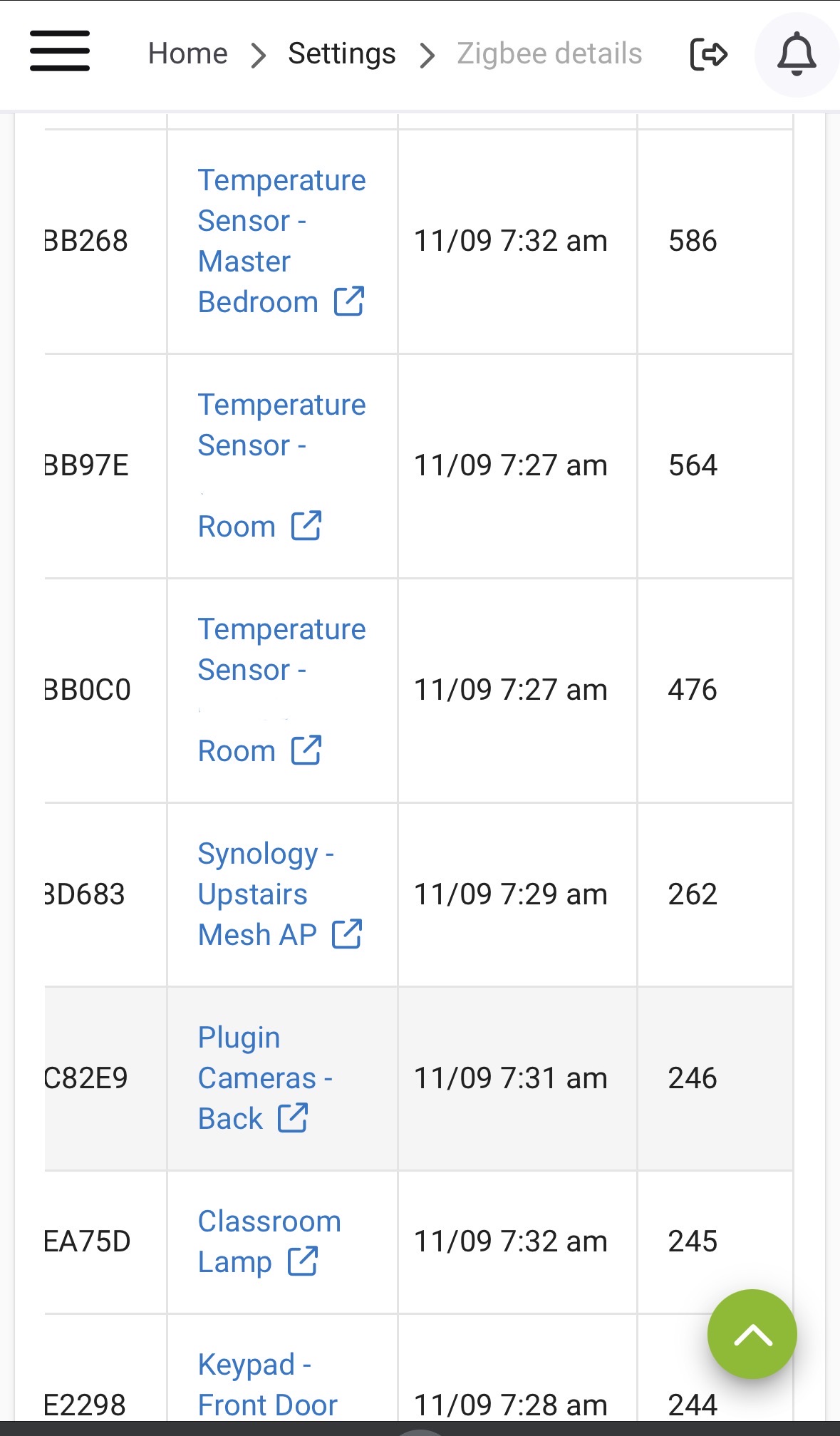Open the notifications bell
This screenshot has width=840, height=1436.
click(x=796, y=54)
